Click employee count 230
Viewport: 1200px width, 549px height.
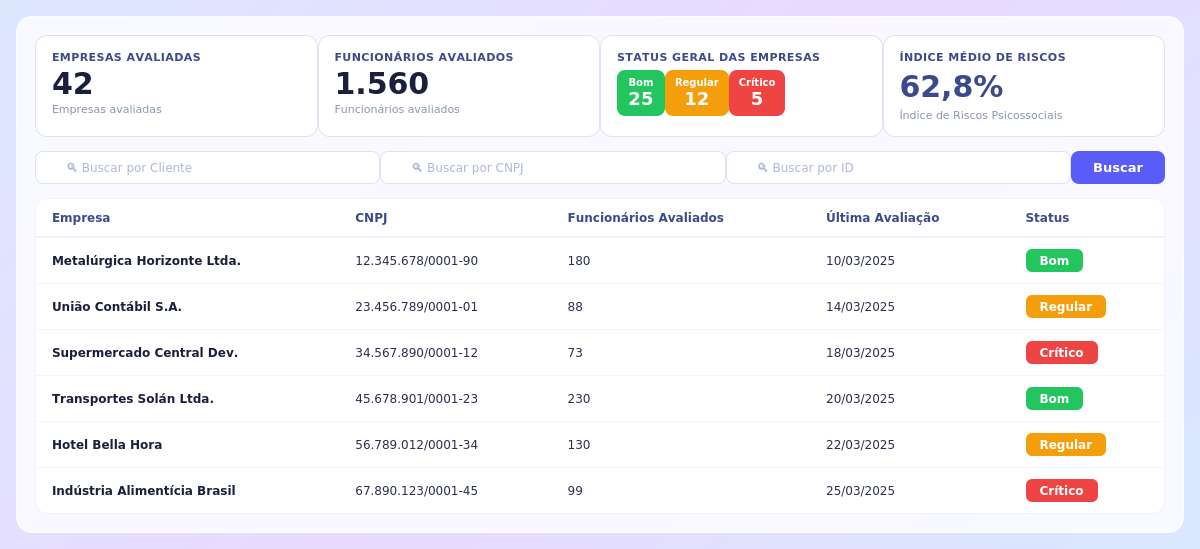(x=579, y=399)
